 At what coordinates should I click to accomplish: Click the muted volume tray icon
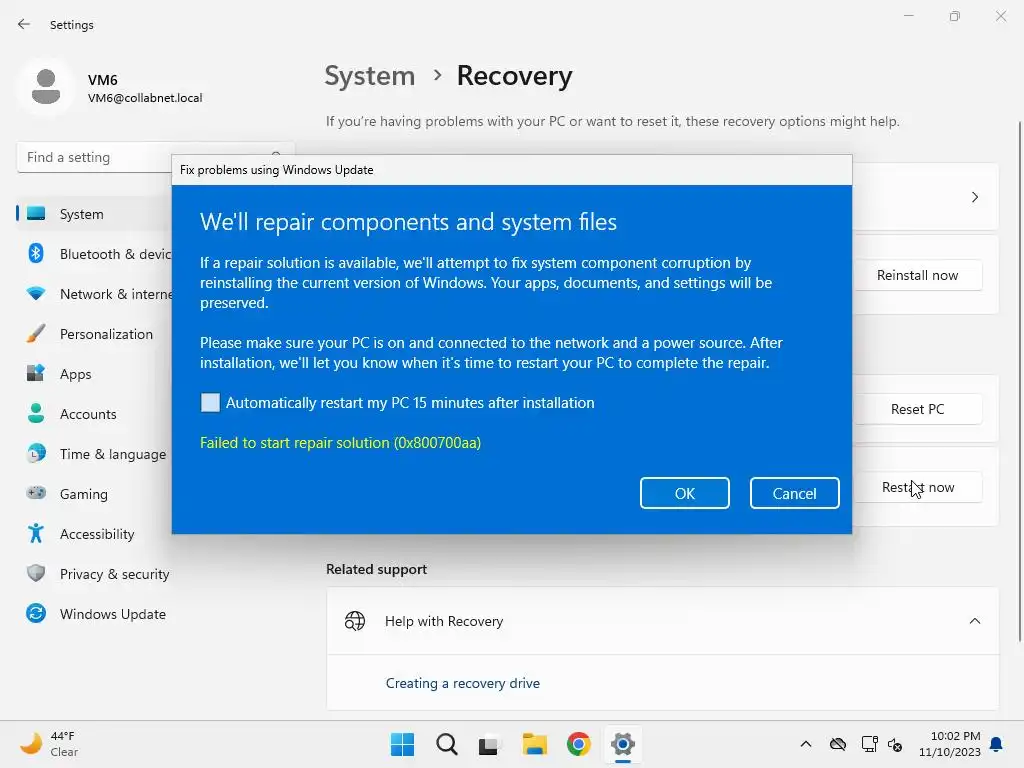[x=895, y=744]
